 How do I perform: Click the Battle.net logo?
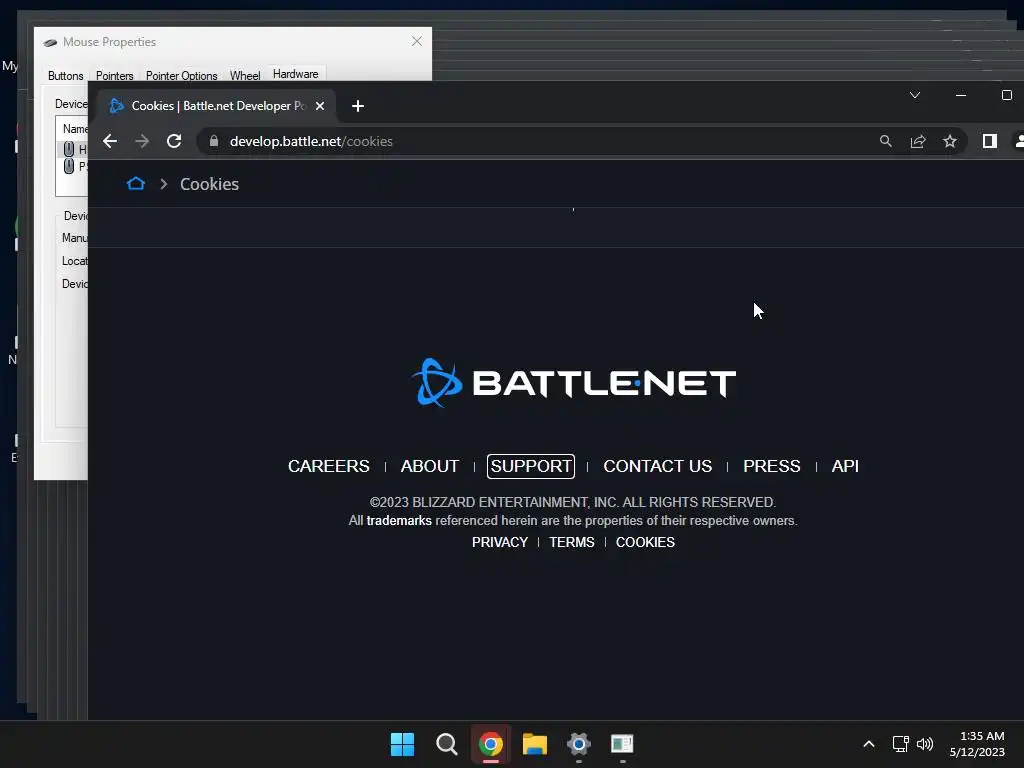[x=573, y=383]
